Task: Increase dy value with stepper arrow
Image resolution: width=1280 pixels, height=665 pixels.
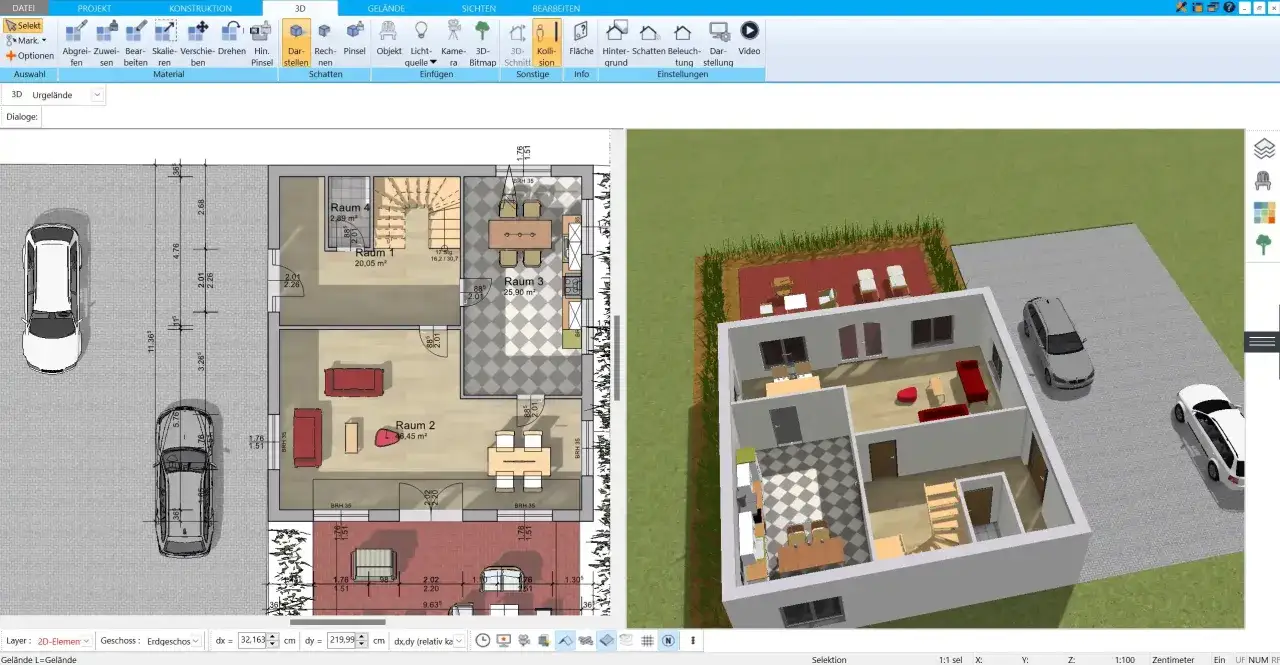Action: (x=363, y=636)
